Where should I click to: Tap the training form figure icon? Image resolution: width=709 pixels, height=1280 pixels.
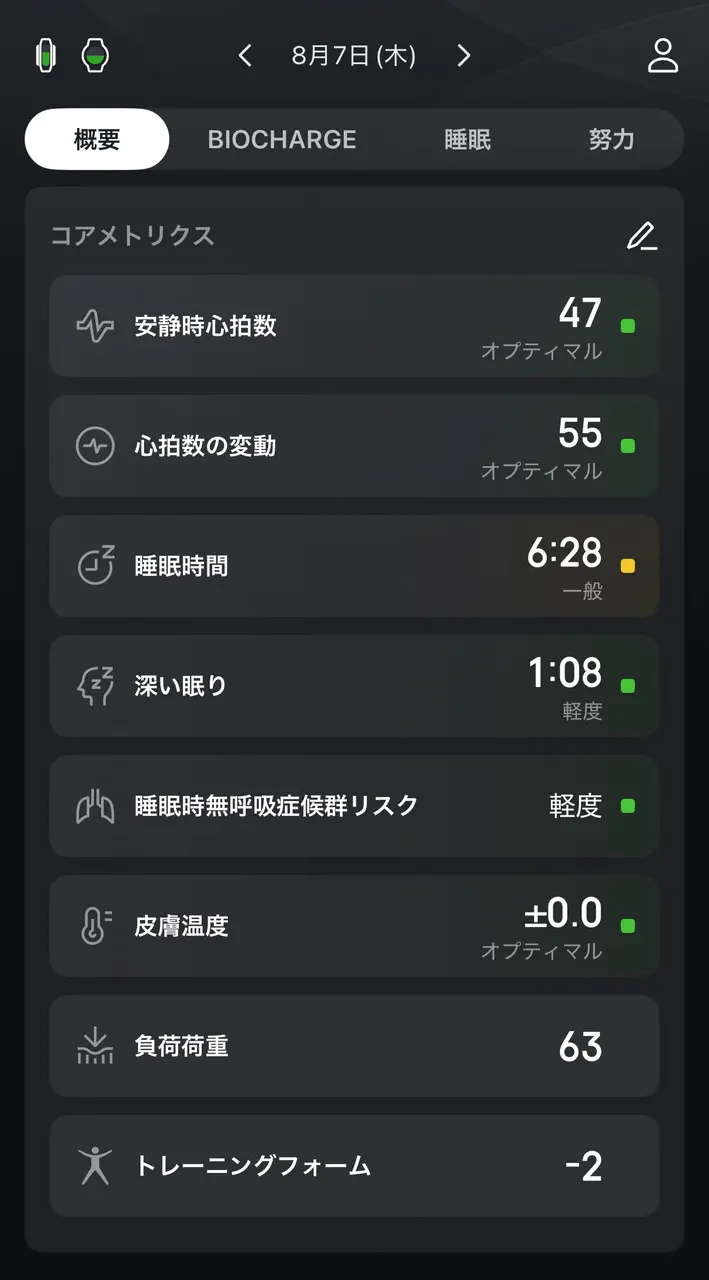tap(95, 1166)
